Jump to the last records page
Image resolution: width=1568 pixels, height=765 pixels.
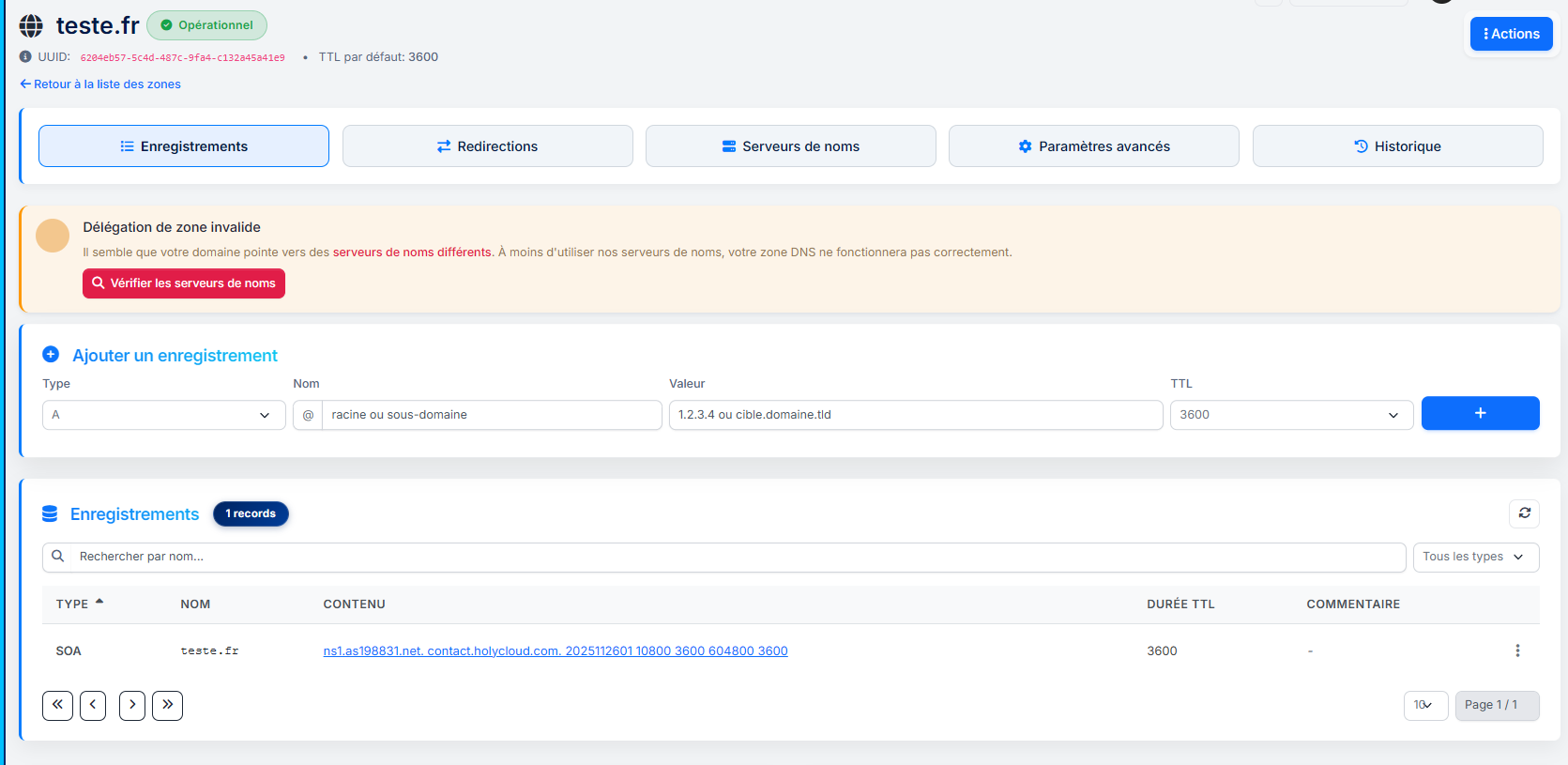pyautogui.click(x=167, y=705)
